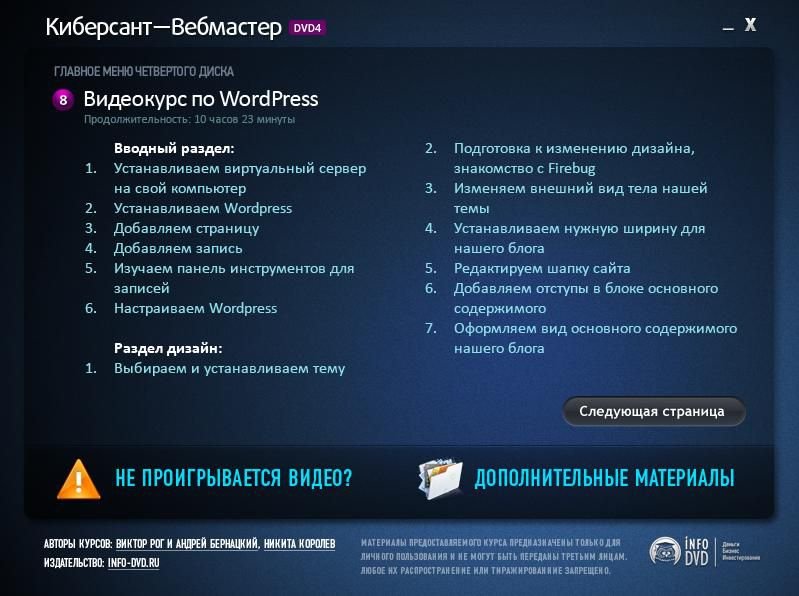The image size is (799, 596).
Task: Click the Видеокурс по WordPress title
Action: click(201, 99)
